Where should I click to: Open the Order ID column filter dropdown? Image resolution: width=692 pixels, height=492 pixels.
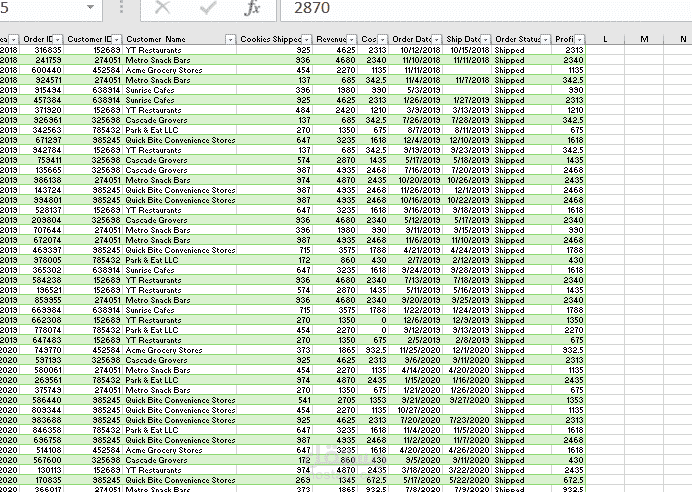click(57, 40)
